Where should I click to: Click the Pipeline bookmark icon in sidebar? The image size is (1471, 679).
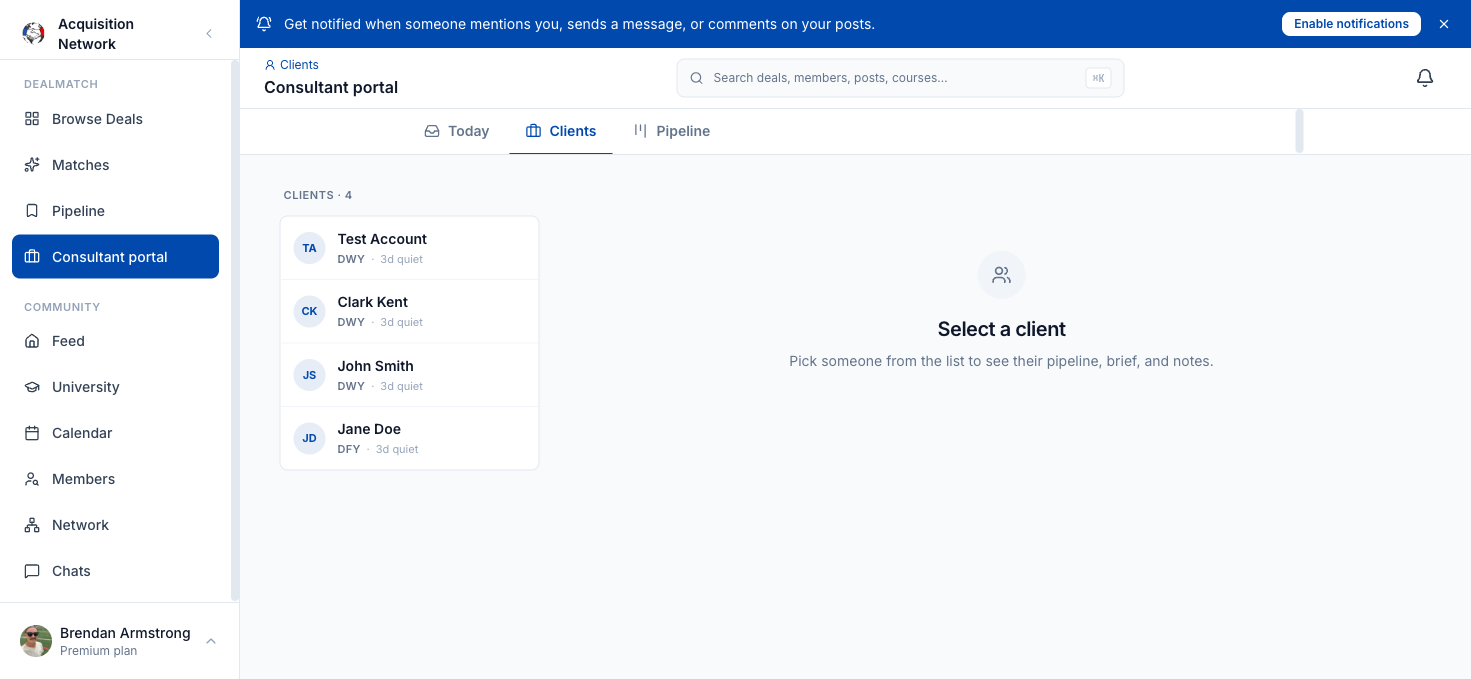pos(32,211)
